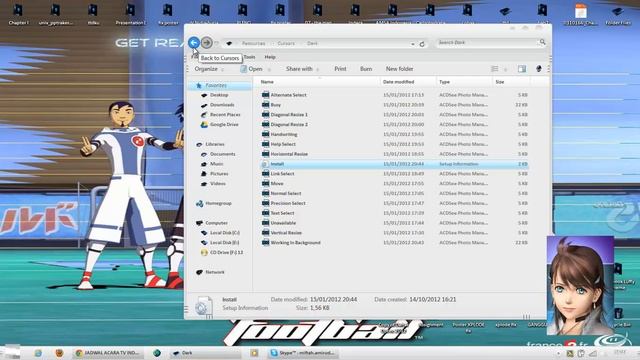This screenshot has width=640, height=360.
Task: Open Local Disk (C:) in sidebar
Action: (220, 233)
